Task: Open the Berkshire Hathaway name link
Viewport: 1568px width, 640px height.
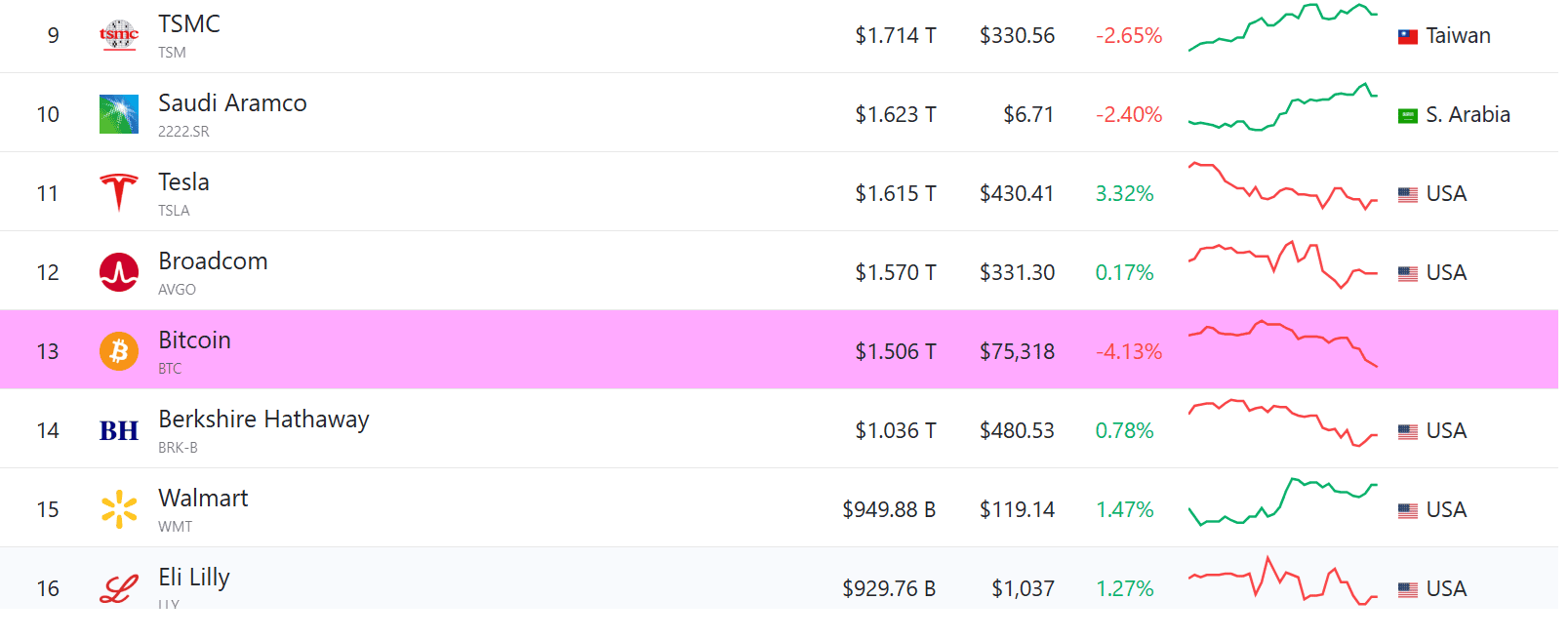Action: (263, 420)
